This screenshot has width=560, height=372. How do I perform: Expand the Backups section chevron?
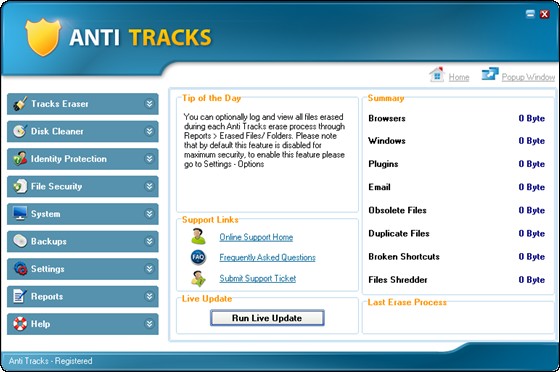pyautogui.click(x=149, y=241)
